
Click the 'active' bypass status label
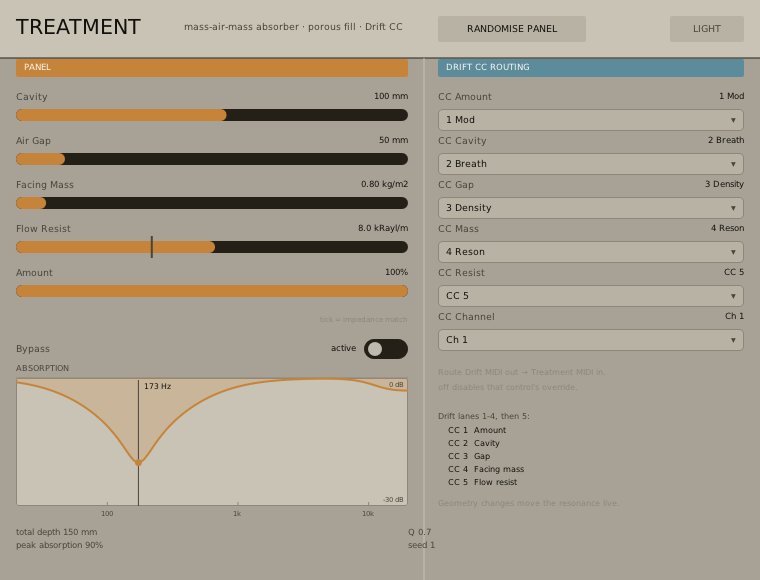point(343,348)
